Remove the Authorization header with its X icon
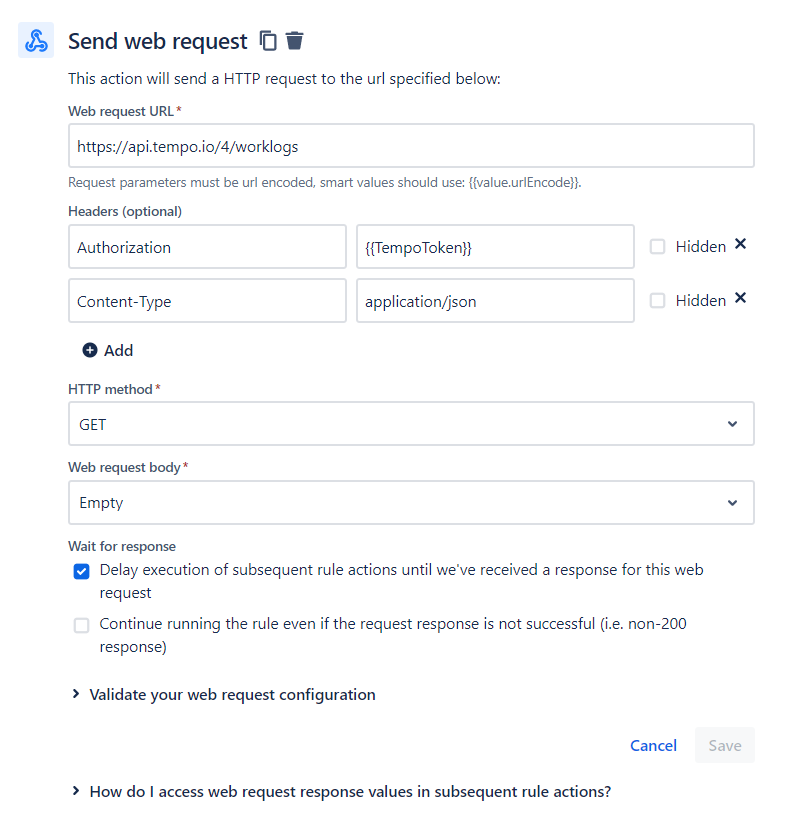 (x=738, y=243)
